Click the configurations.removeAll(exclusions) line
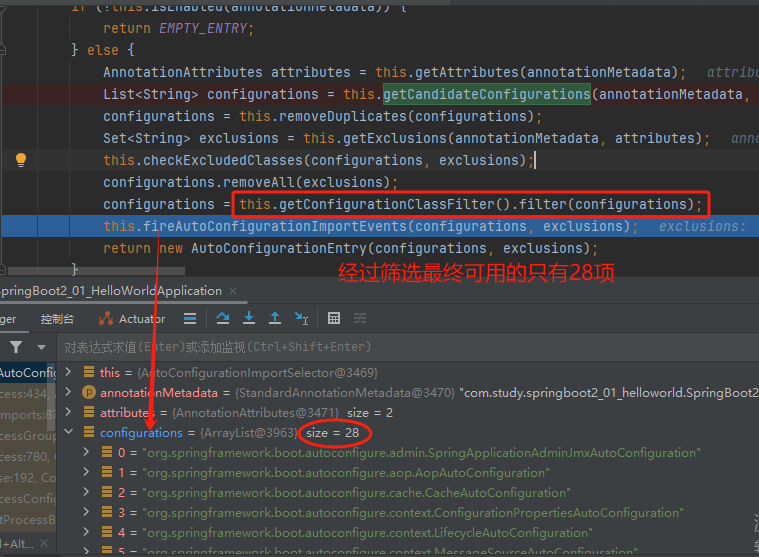 click(x=250, y=182)
